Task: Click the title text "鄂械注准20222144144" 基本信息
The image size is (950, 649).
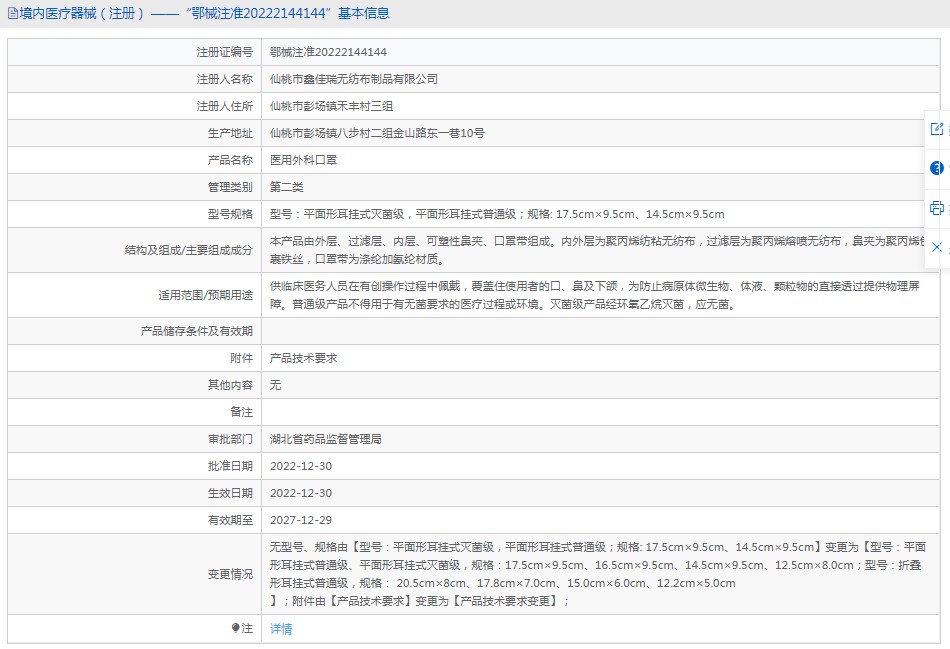Action: [x=288, y=13]
